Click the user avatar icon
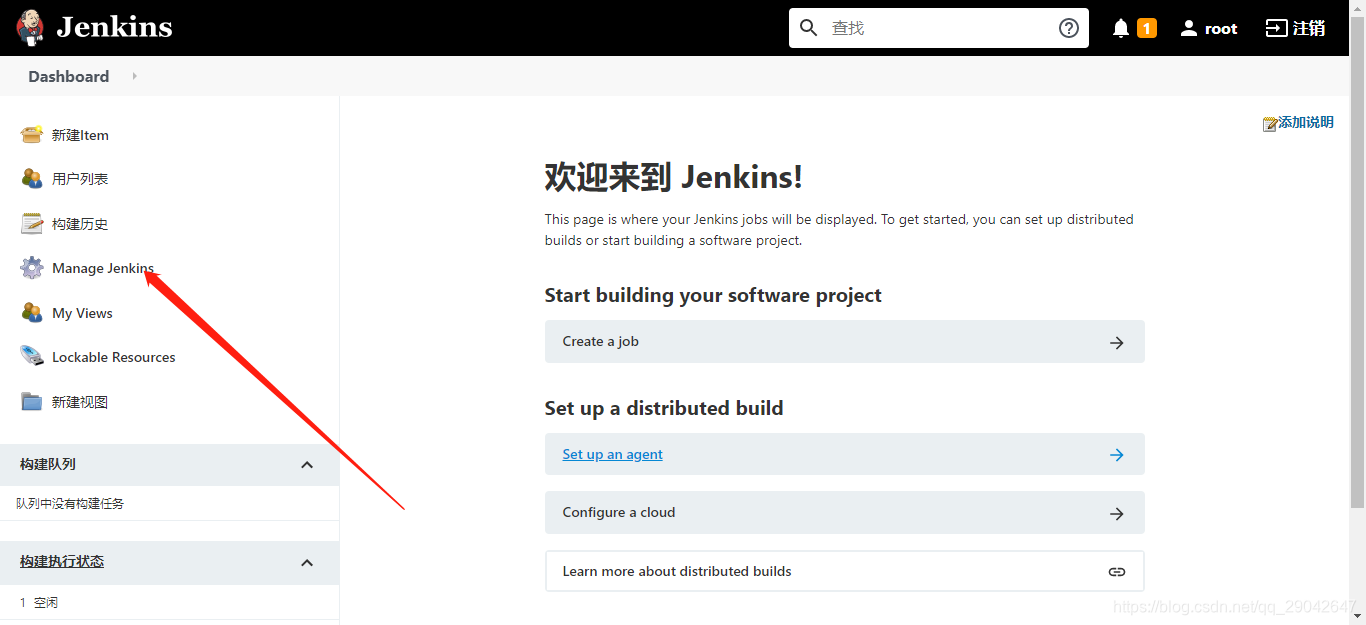Image resolution: width=1366 pixels, height=625 pixels. (x=1189, y=28)
